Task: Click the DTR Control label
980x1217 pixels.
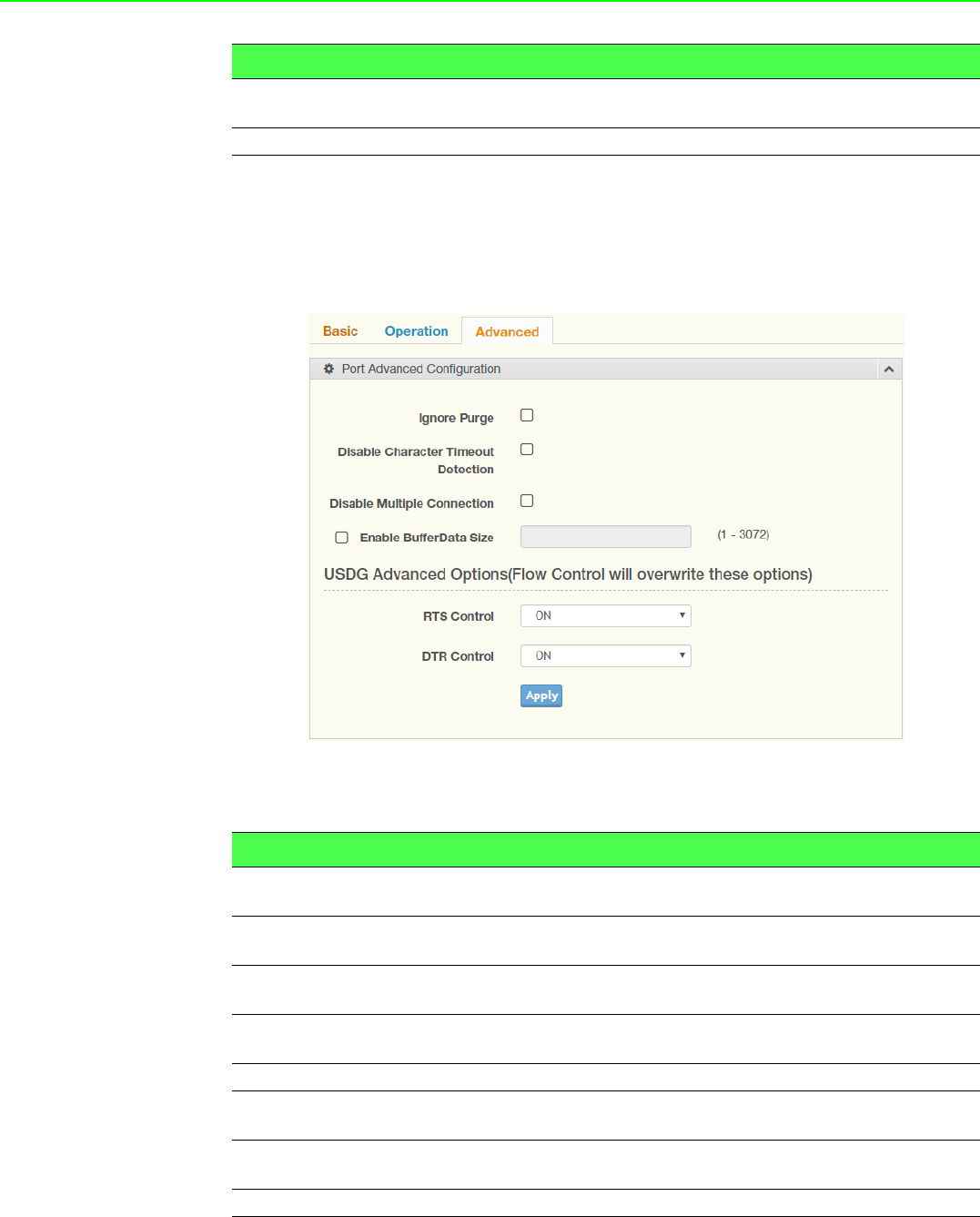Action: [x=458, y=656]
